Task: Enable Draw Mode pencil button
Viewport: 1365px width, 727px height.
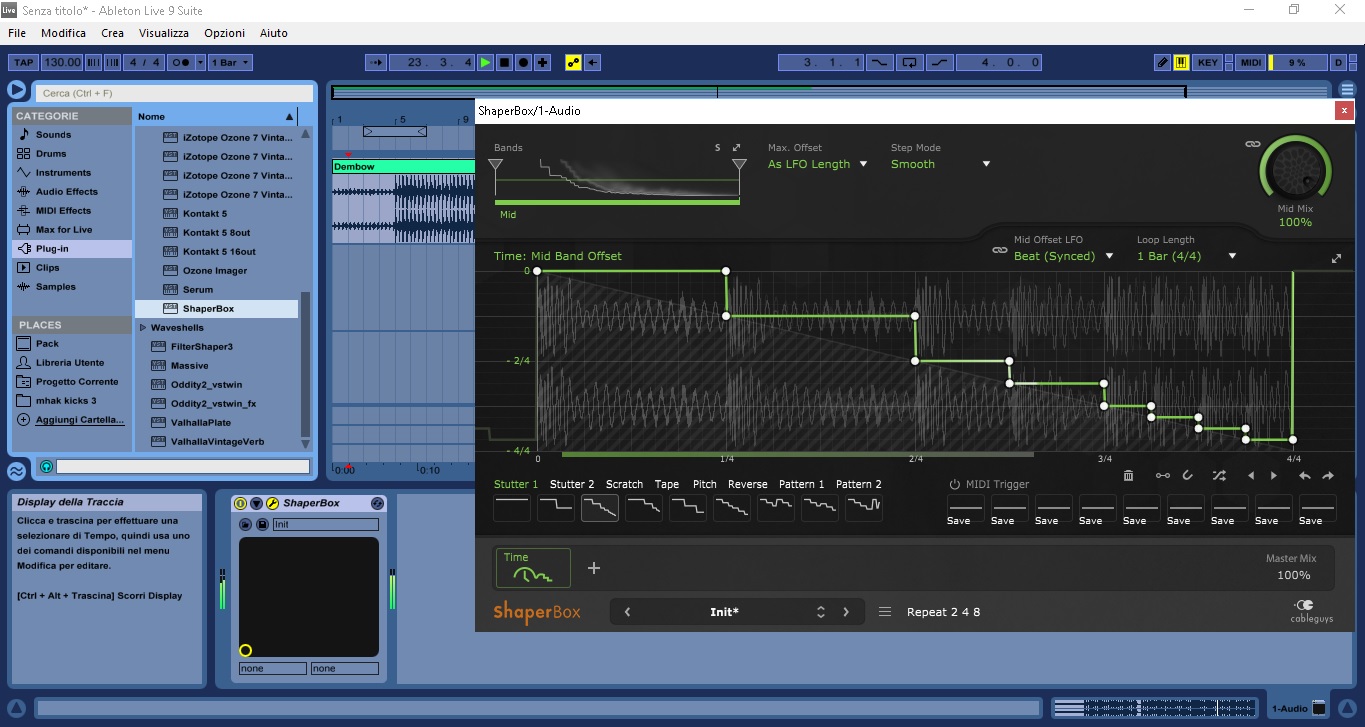Action: point(1162,62)
